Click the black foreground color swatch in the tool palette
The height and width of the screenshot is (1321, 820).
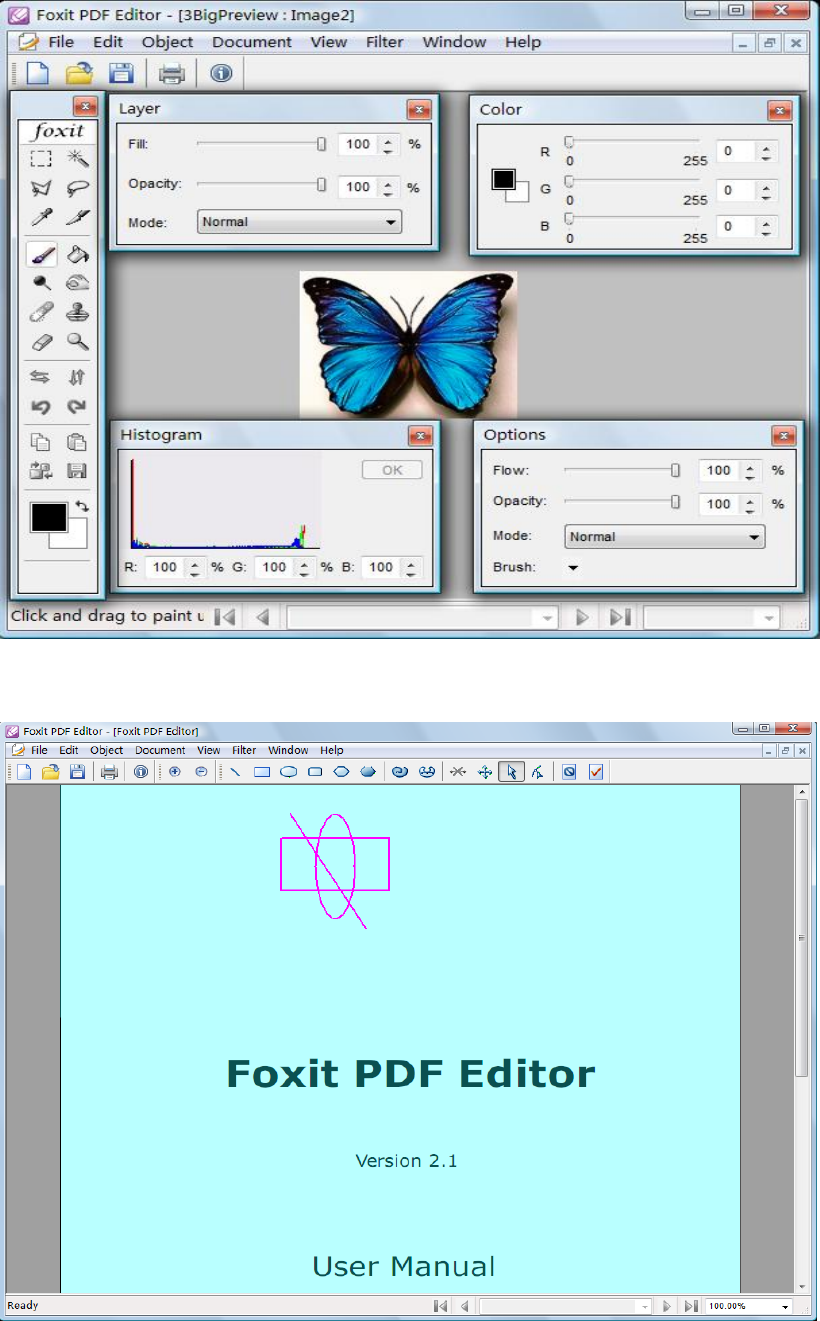coord(48,517)
